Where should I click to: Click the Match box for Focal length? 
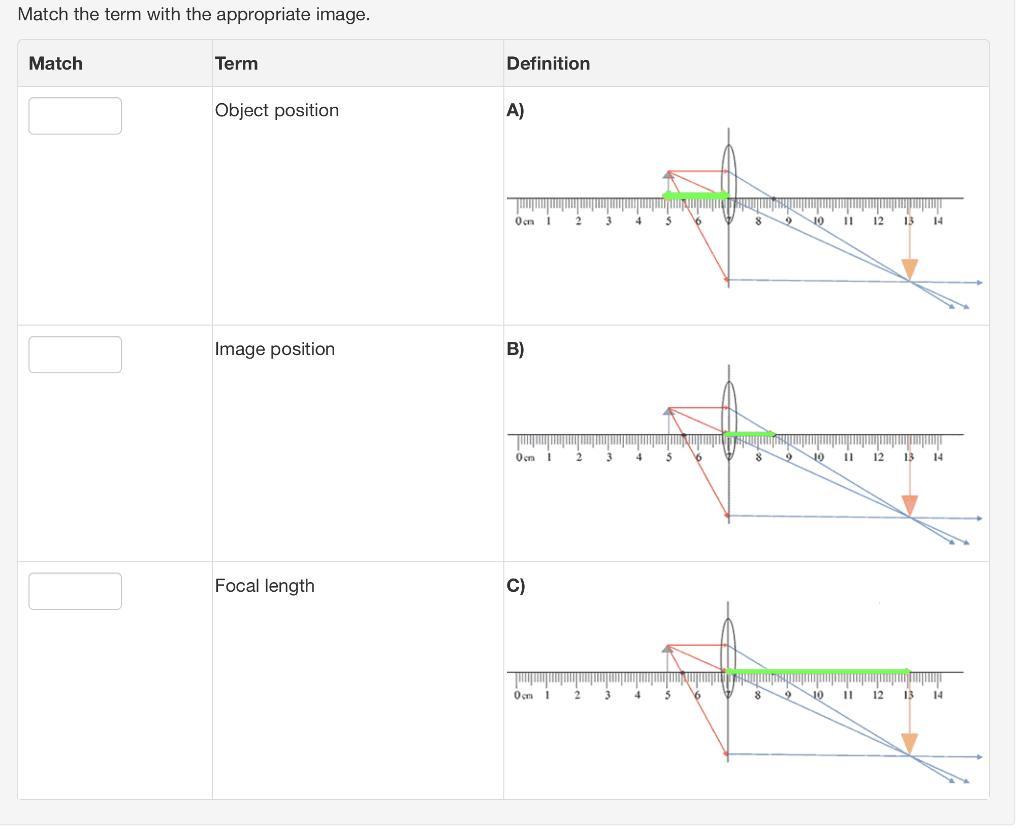coord(75,591)
